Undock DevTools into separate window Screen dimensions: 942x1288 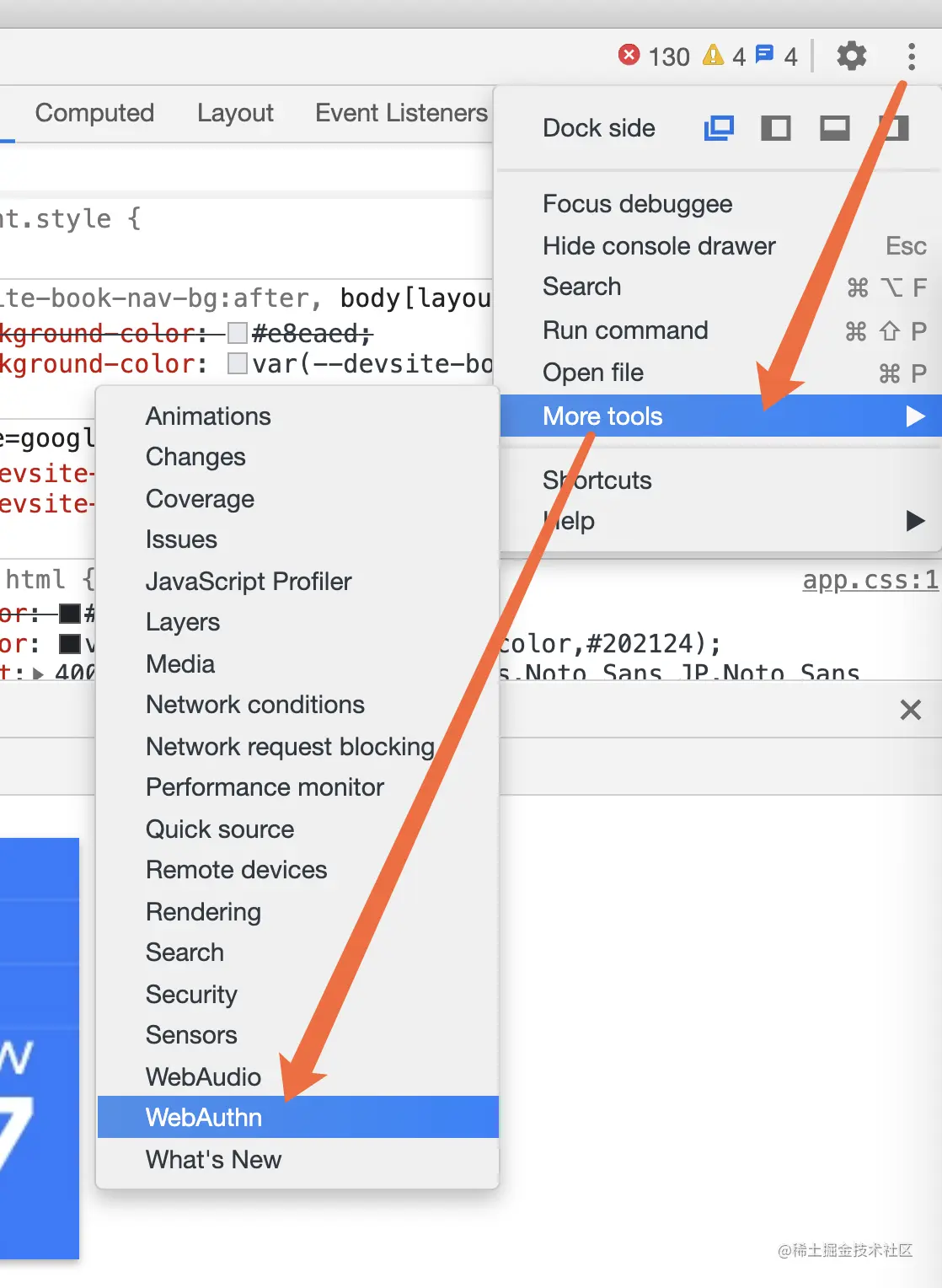[x=719, y=128]
